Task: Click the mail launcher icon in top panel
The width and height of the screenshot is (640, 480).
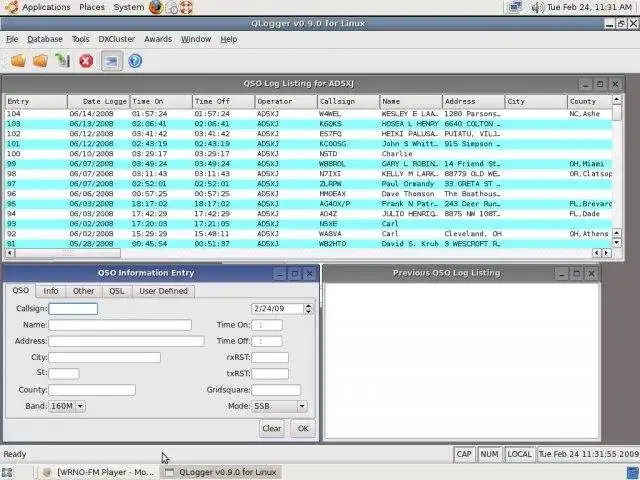Action: click(171, 7)
